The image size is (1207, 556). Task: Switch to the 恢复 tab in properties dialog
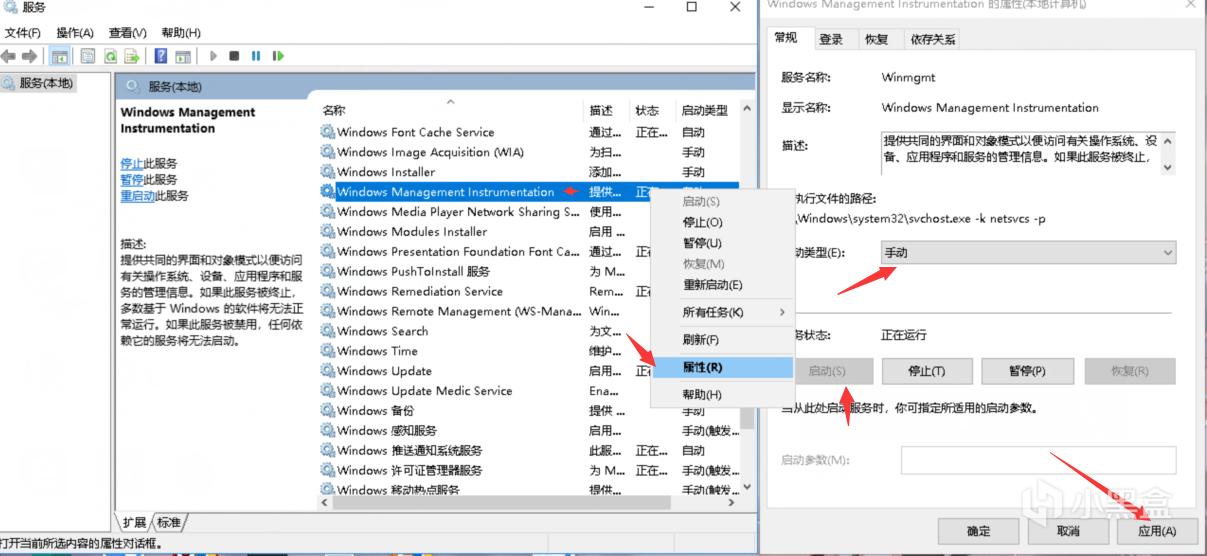pyautogui.click(x=877, y=39)
